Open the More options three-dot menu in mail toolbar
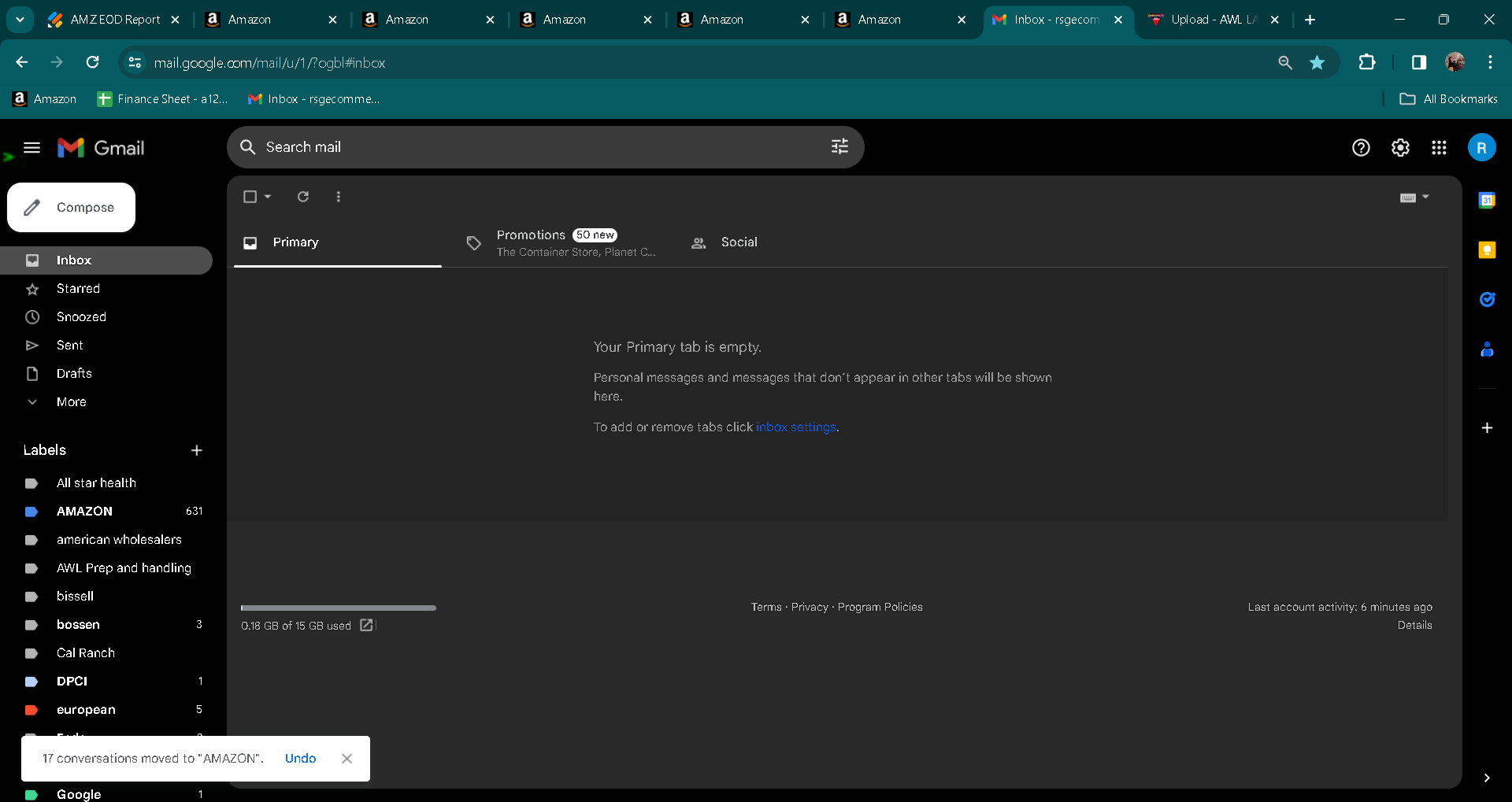Image resolution: width=1512 pixels, height=802 pixels. [x=339, y=197]
